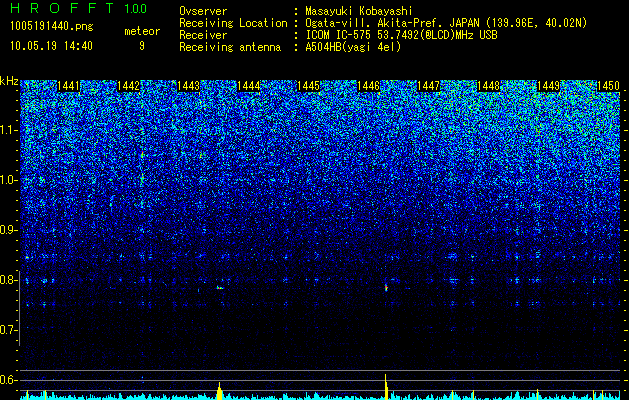The image size is (629, 400).
Task: Click the 0.7 frequency axis label
Action: [8, 330]
